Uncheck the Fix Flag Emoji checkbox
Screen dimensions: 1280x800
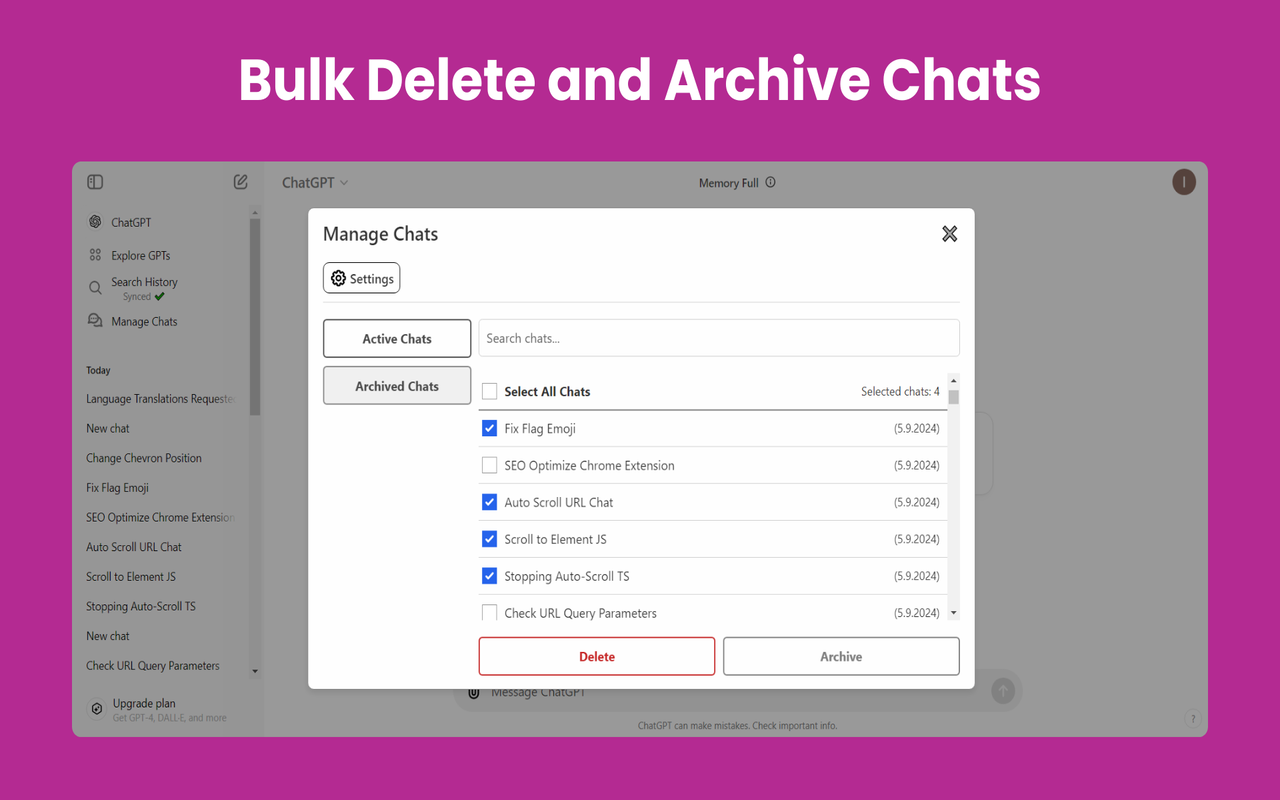(x=490, y=428)
